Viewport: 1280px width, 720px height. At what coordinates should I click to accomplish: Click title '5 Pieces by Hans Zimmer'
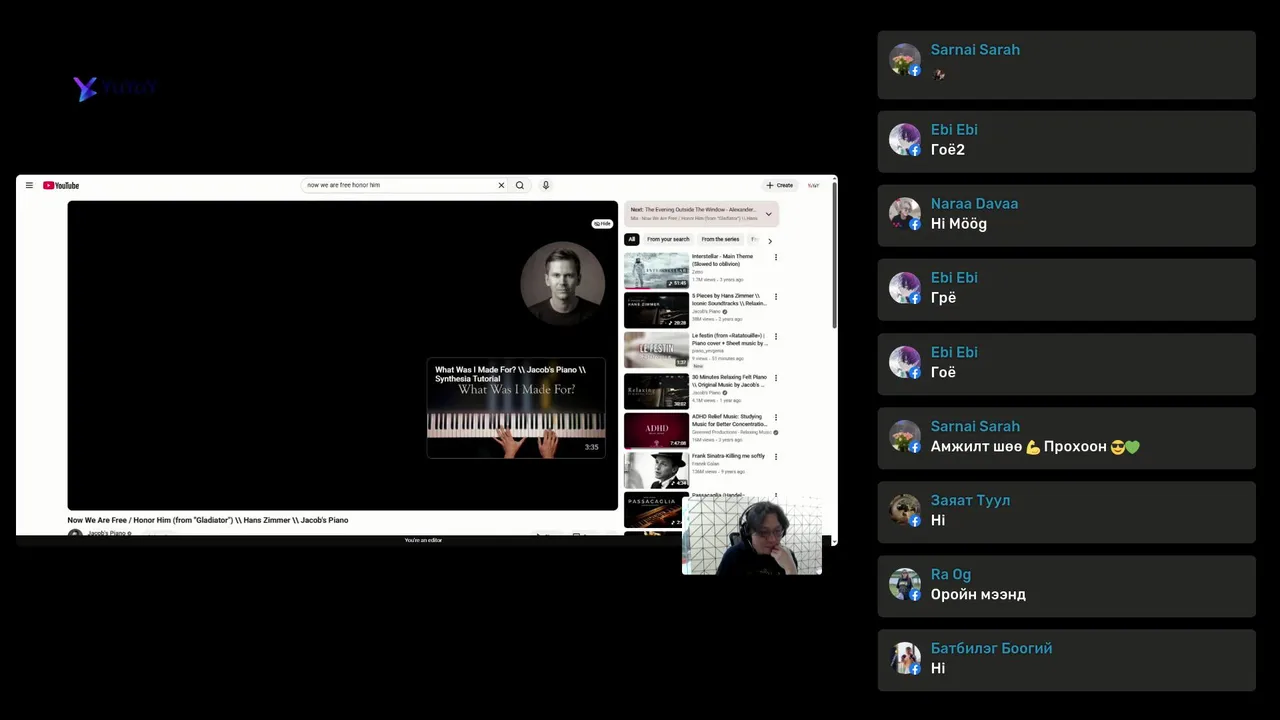tap(729, 300)
